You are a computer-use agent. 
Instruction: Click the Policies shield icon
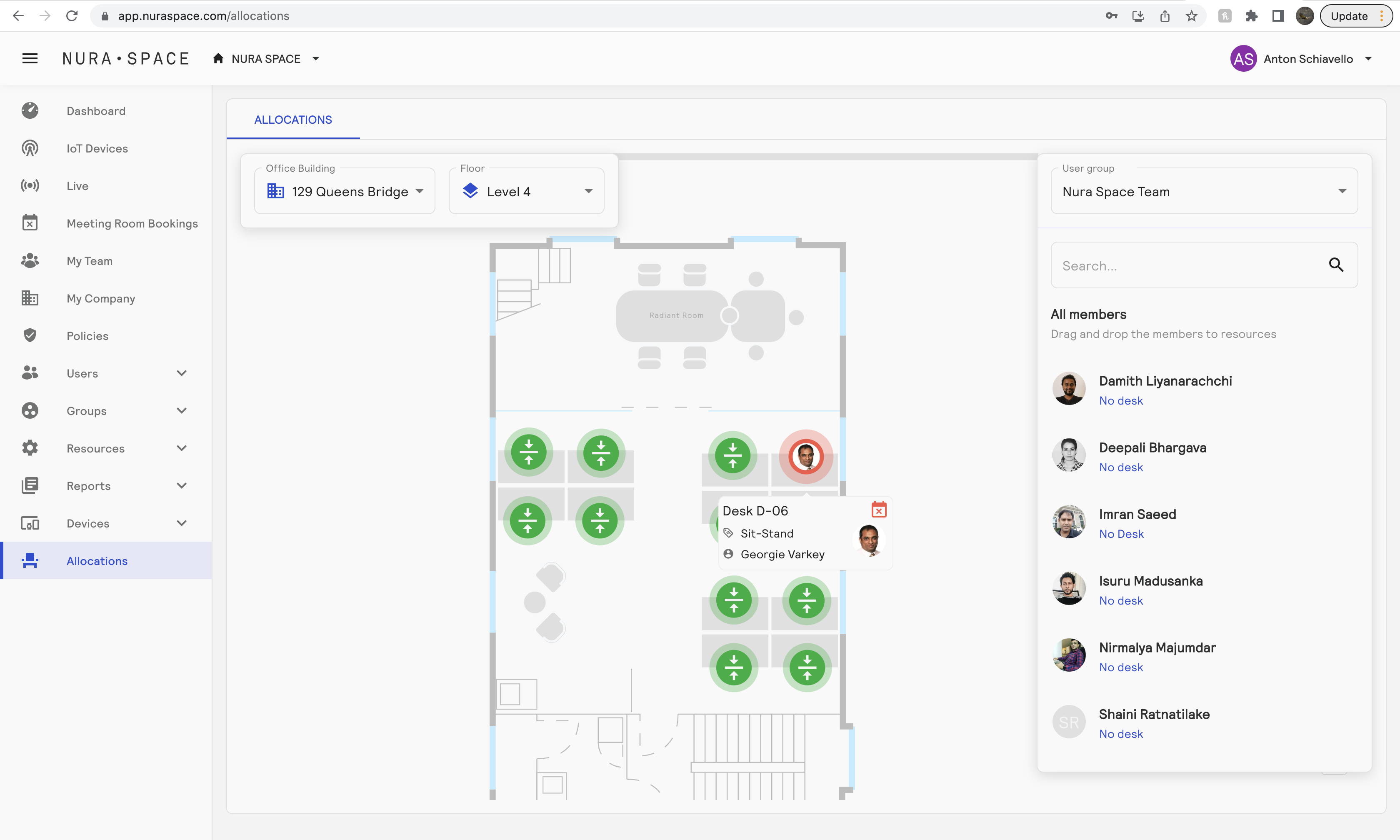30,335
